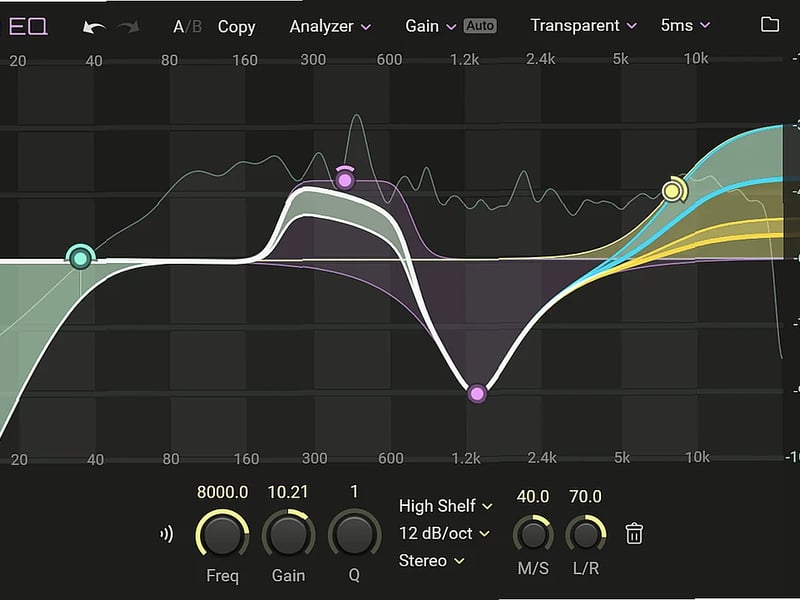Click the EQ logo icon
This screenshot has width=800, height=600.
tap(30, 26)
